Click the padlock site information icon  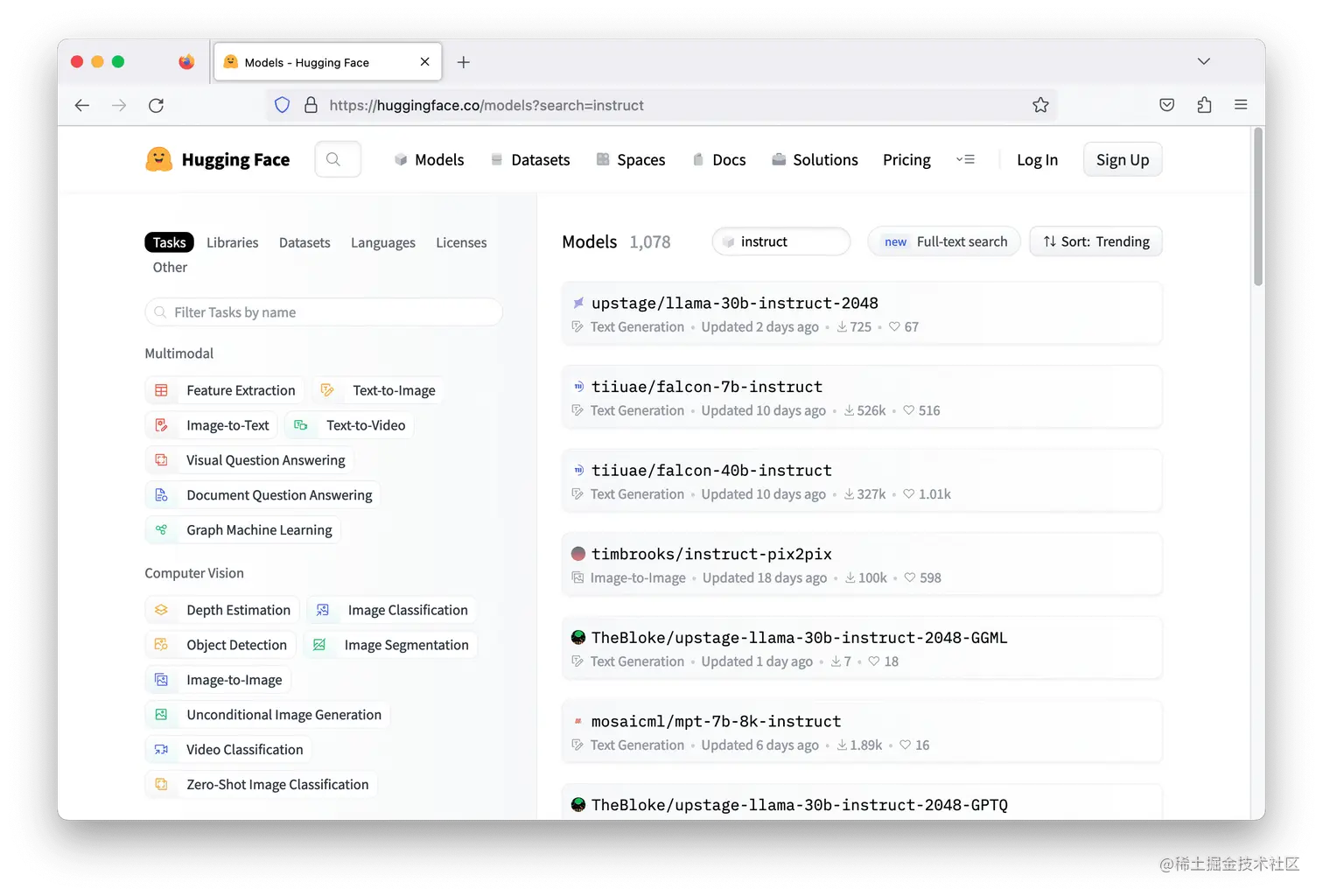click(311, 105)
